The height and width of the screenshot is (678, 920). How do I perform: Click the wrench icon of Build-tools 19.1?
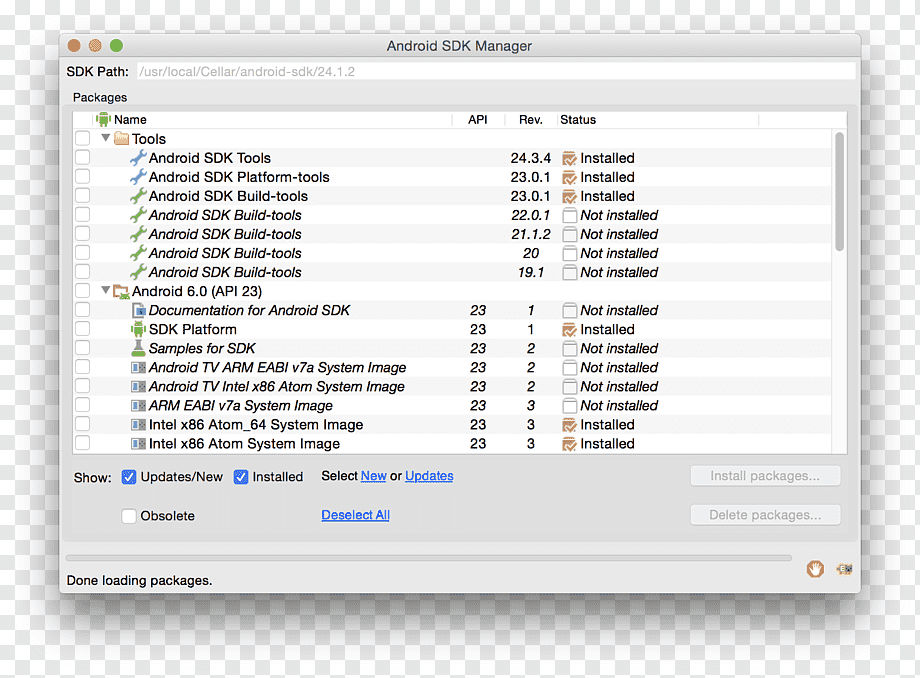pyautogui.click(x=138, y=272)
